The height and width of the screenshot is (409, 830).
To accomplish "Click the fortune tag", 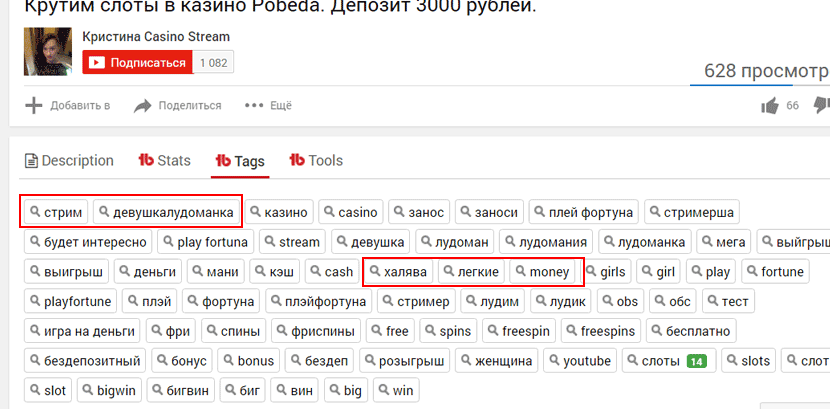I will tap(775, 271).
